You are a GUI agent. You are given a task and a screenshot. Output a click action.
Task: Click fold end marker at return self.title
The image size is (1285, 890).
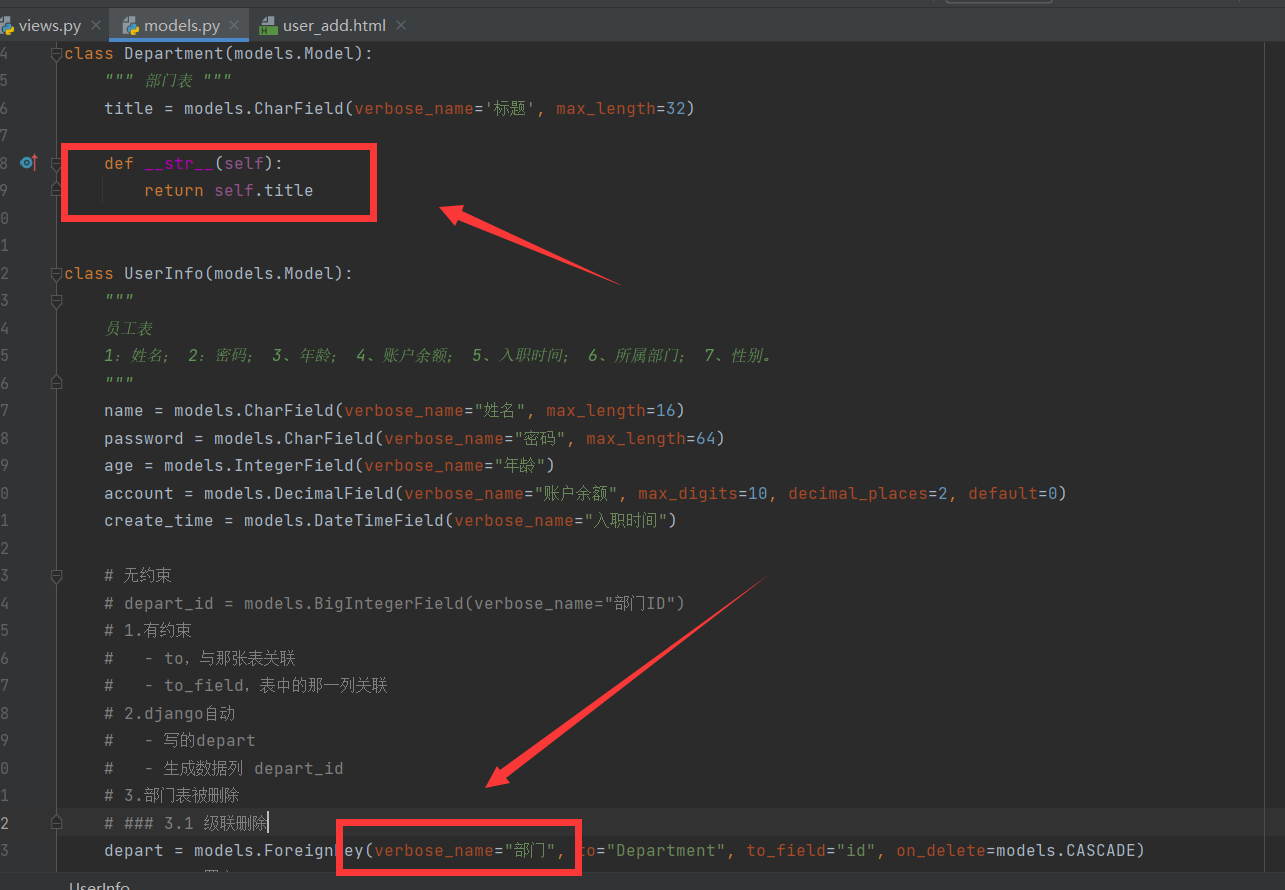(x=56, y=190)
